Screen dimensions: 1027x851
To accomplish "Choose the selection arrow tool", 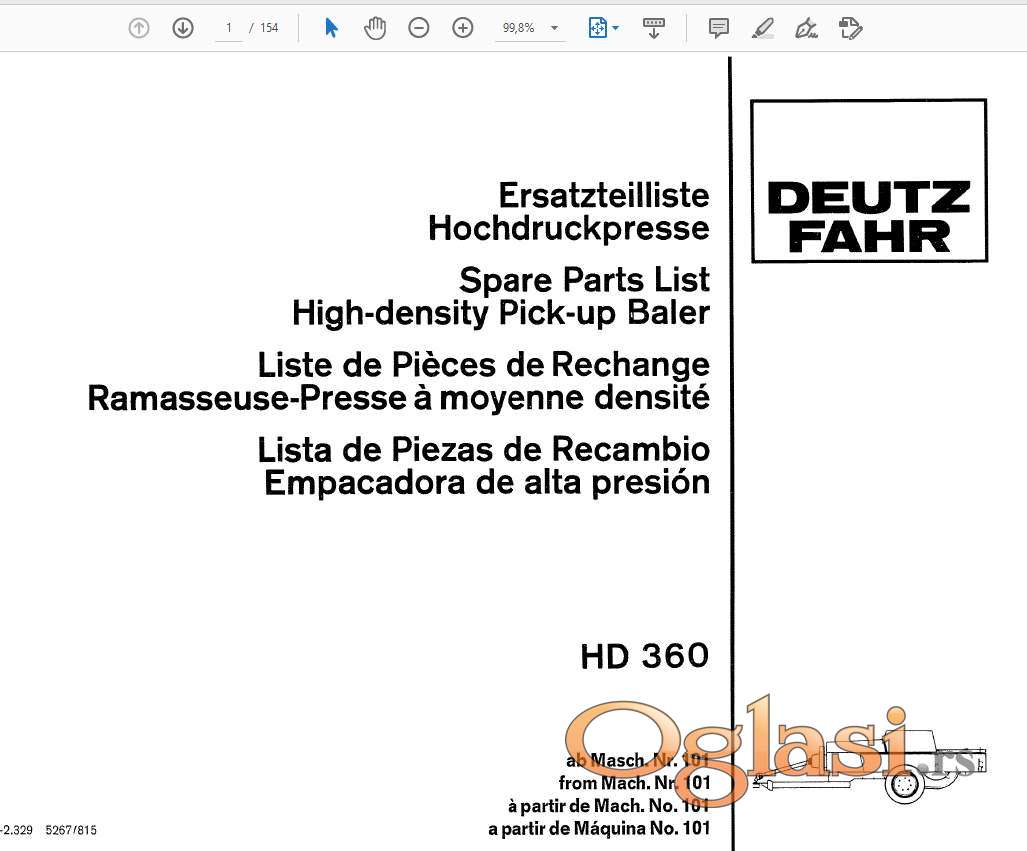I will point(331,28).
